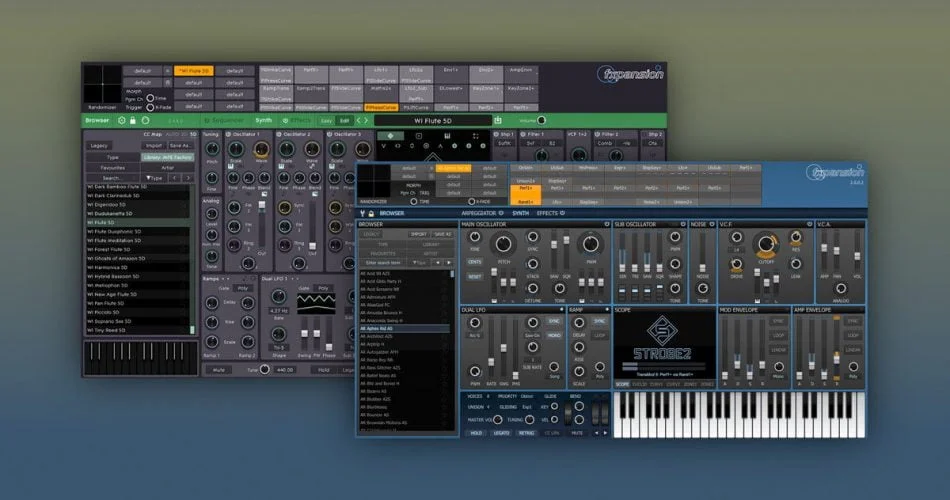The height and width of the screenshot is (500, 950).
Task: Select the X-Fade radio in Strobe2
Action: coord(471,201)
